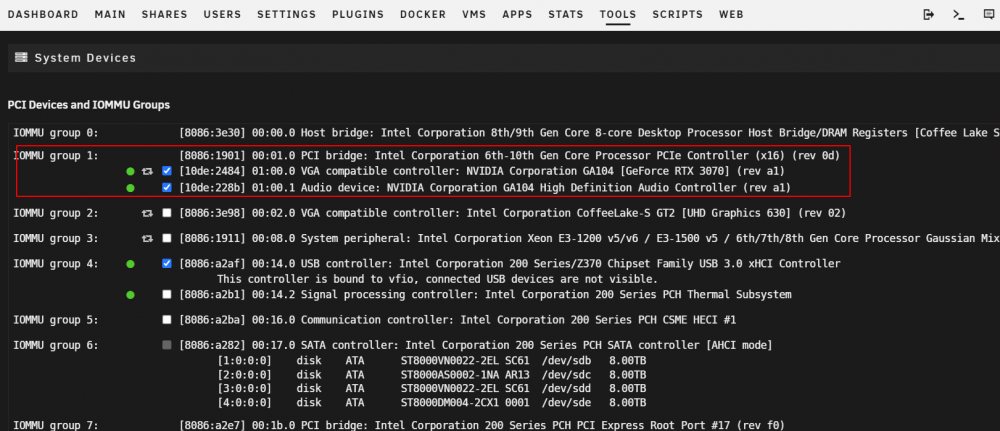The height and width of the screenshot is (431, 1000).
Task: Click reset icon beside Xeon System peripheral
Action: click(x=148, y=238)
